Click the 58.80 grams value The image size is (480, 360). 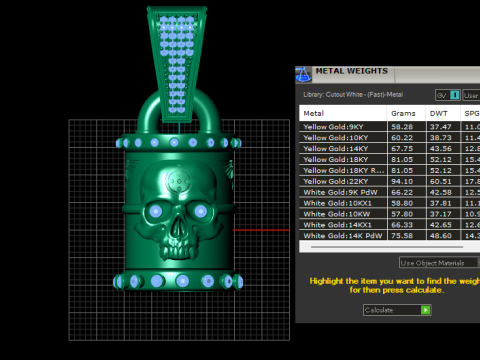pyautogui.click(x=402, y=203)
